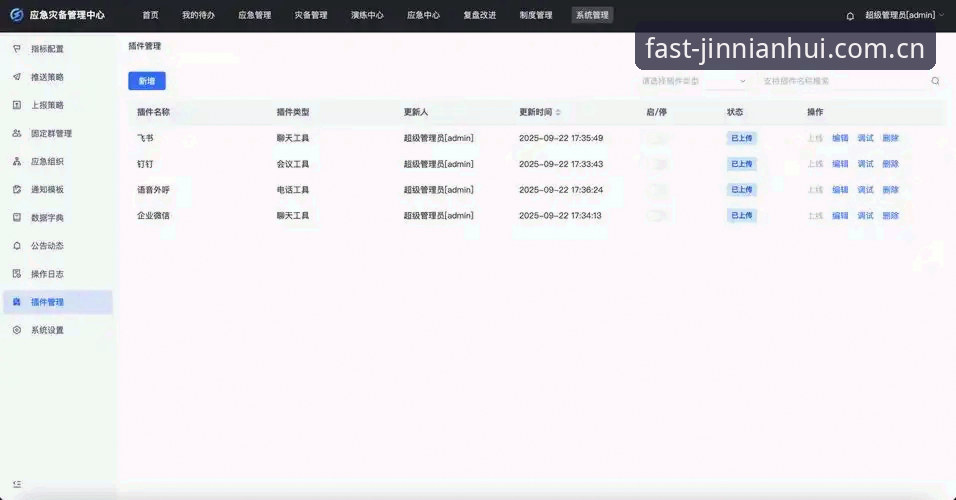The image size is (956, 500).
Task: Click the 企业微信 plugin name cell
Action: (153, 215)
